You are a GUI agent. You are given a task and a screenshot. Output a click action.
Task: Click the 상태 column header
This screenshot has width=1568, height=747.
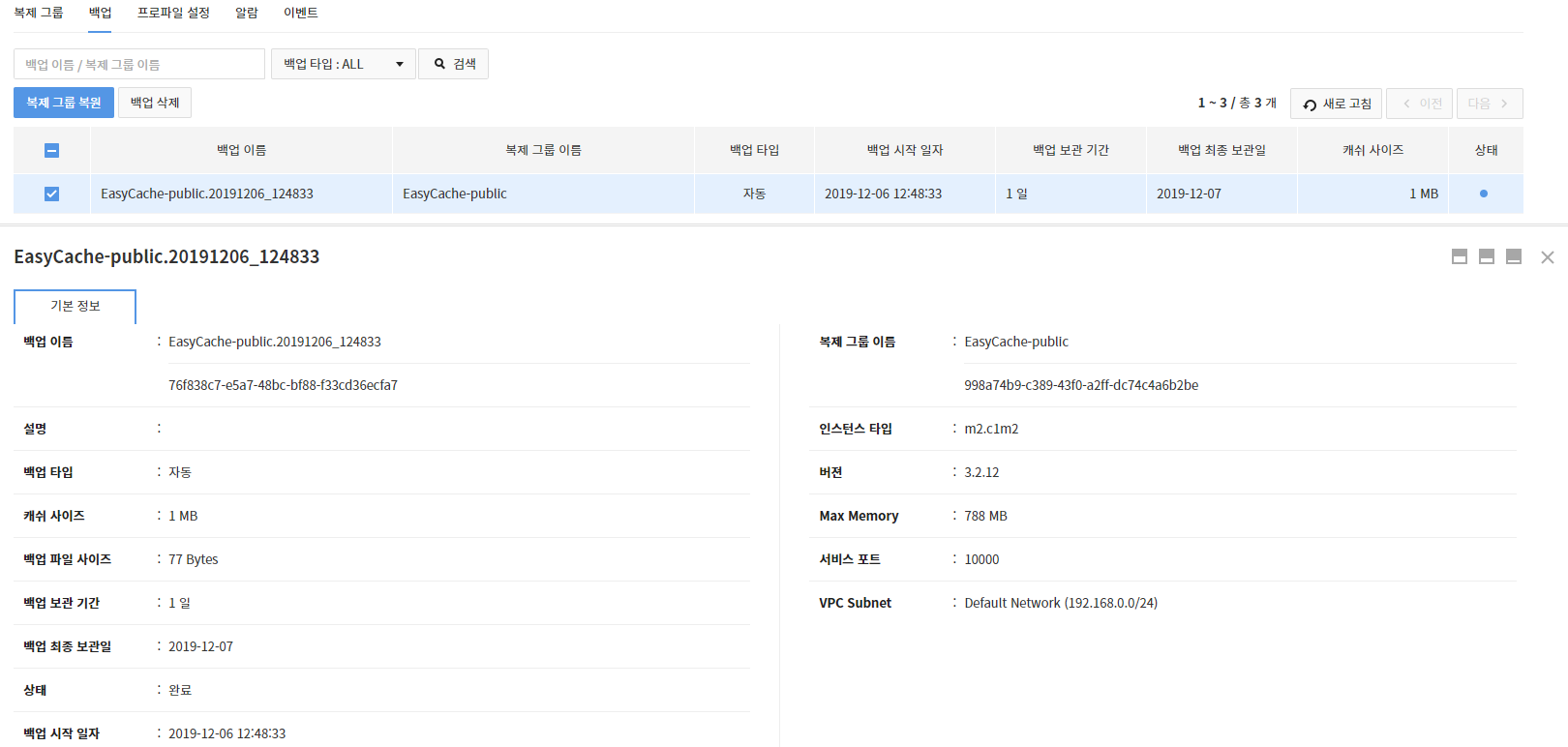1486,150
